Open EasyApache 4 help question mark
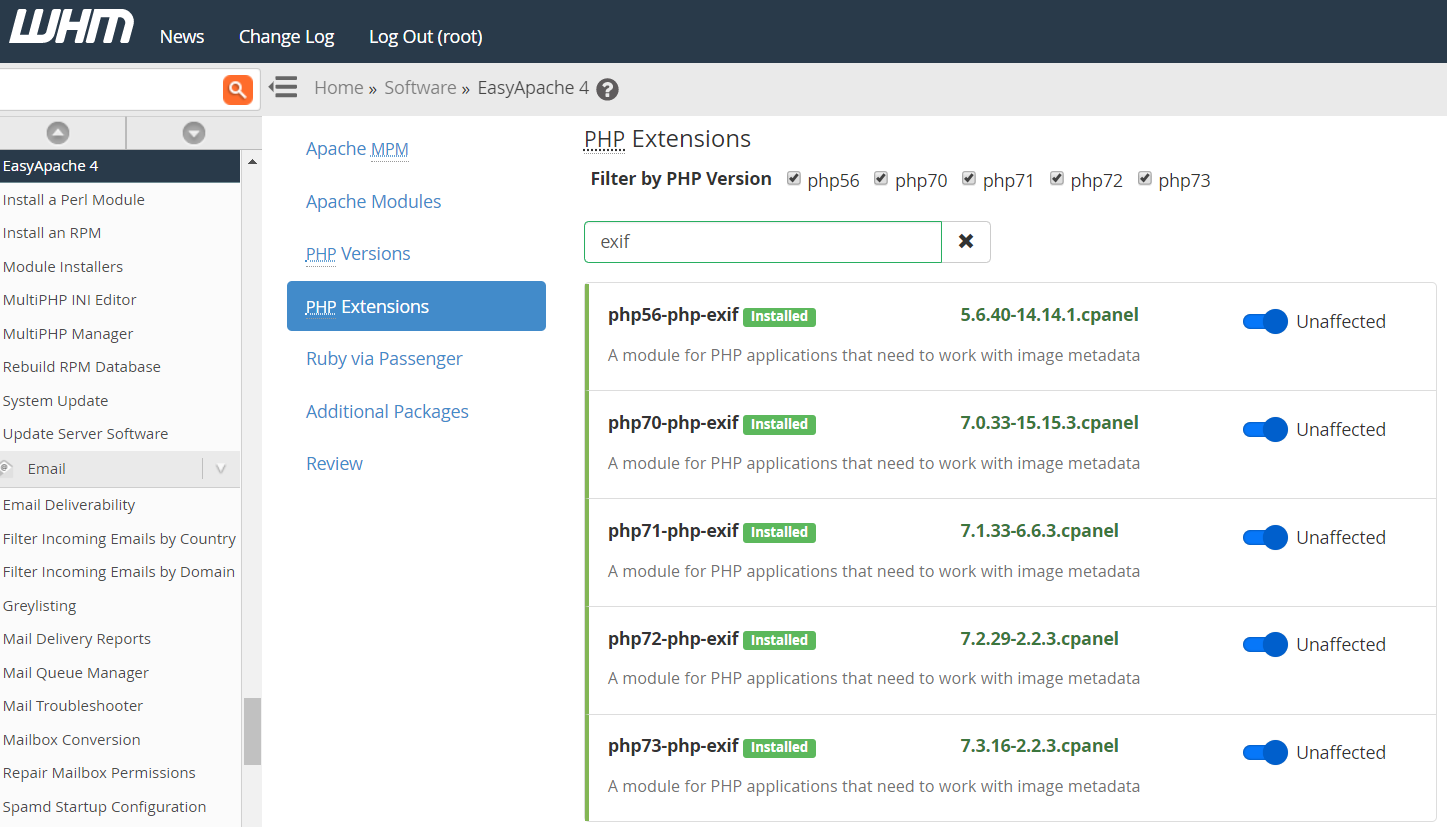The width and height of the screenshot is (1447, 827). 607,89
